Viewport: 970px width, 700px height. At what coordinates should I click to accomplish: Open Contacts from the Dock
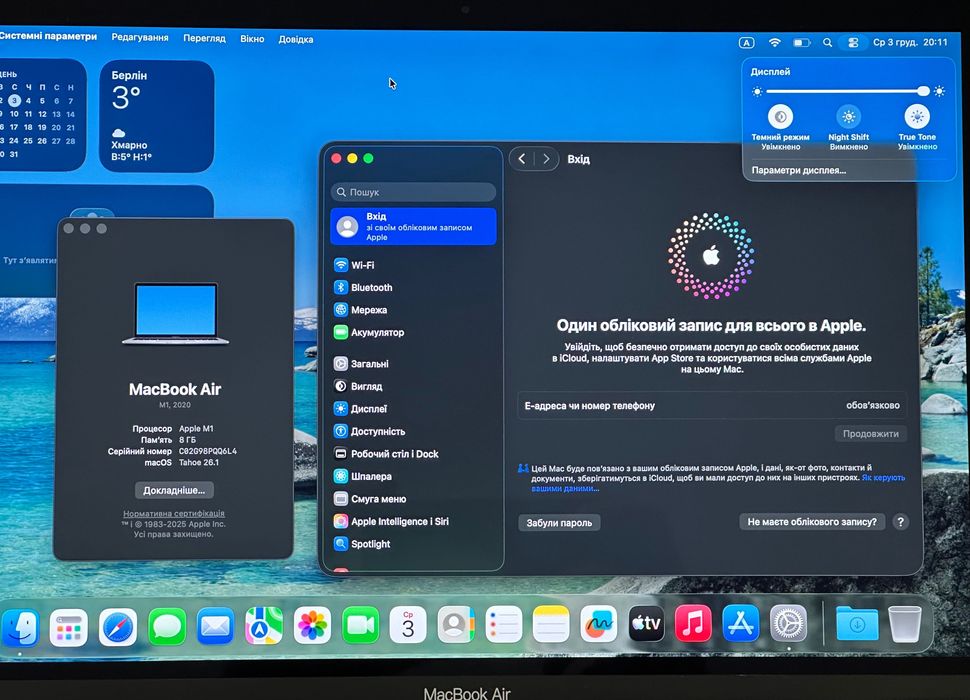click(x=456, y=625)
